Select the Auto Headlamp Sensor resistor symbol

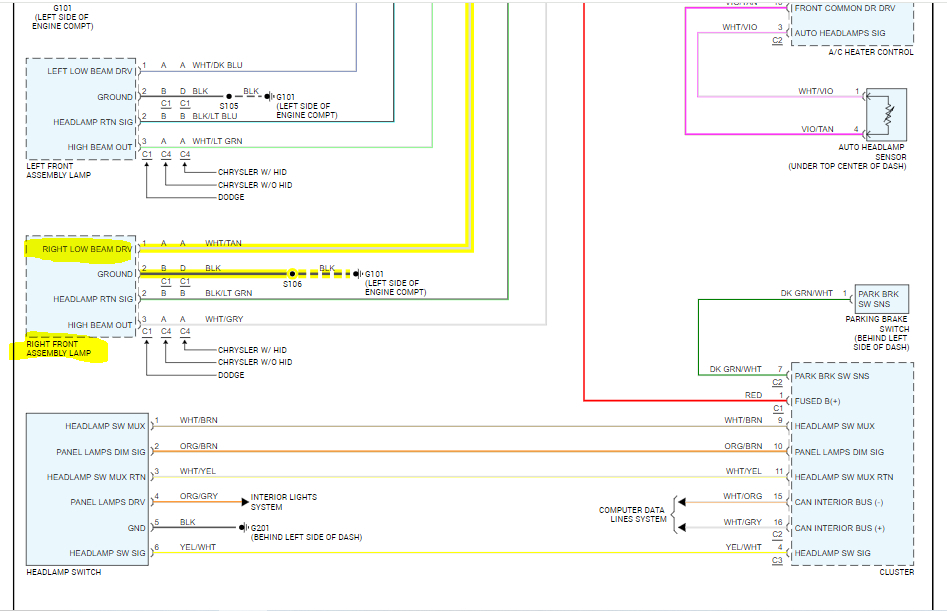tap(886, 115)
